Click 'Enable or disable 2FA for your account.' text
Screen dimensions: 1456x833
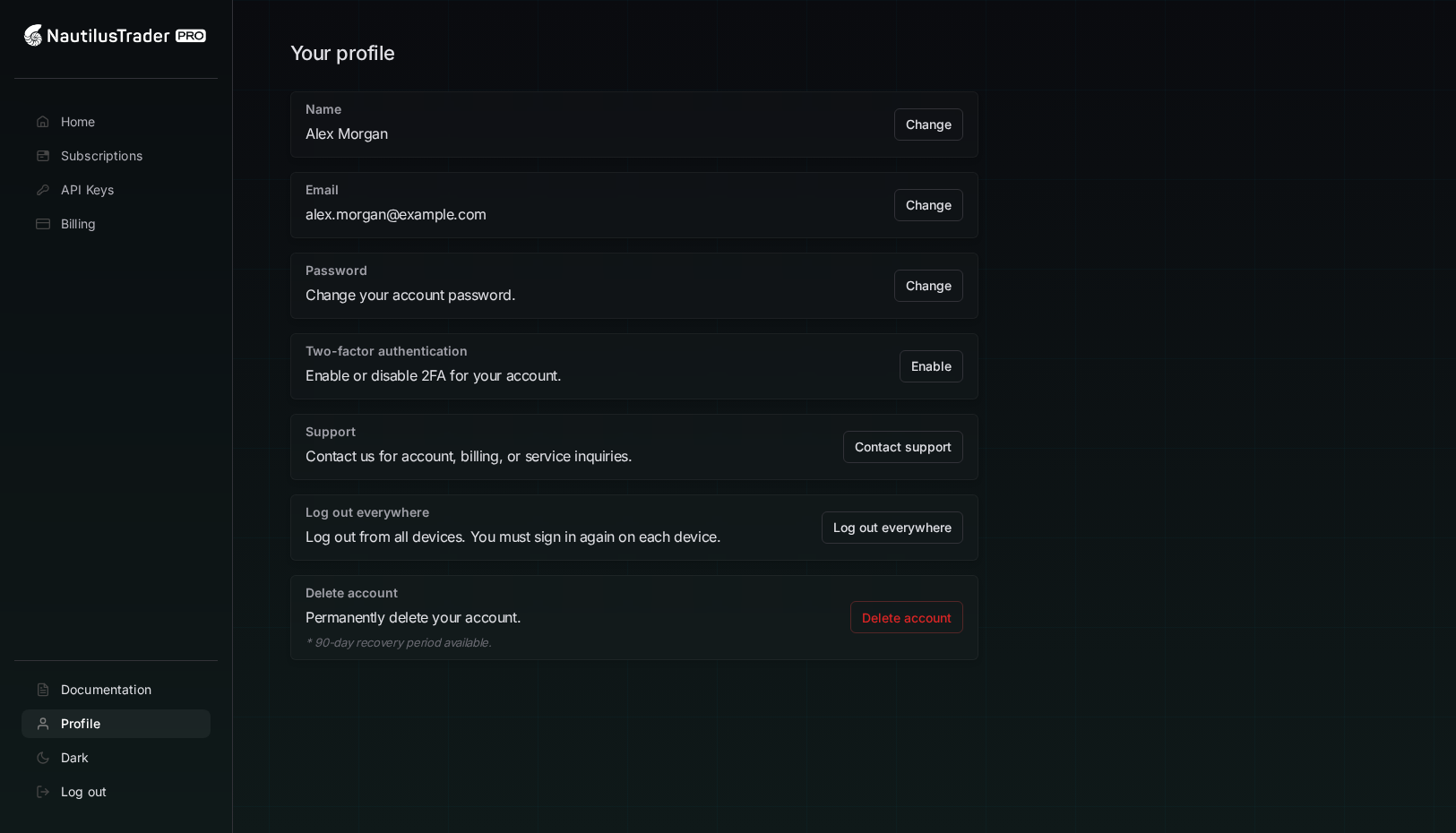pyautogui.click(x=434, y=375)
